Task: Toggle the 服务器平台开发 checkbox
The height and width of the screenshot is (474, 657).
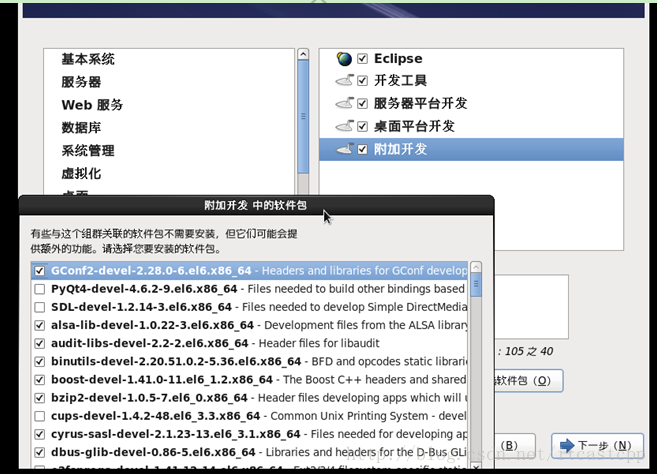Action: click(x=362, y=104)
